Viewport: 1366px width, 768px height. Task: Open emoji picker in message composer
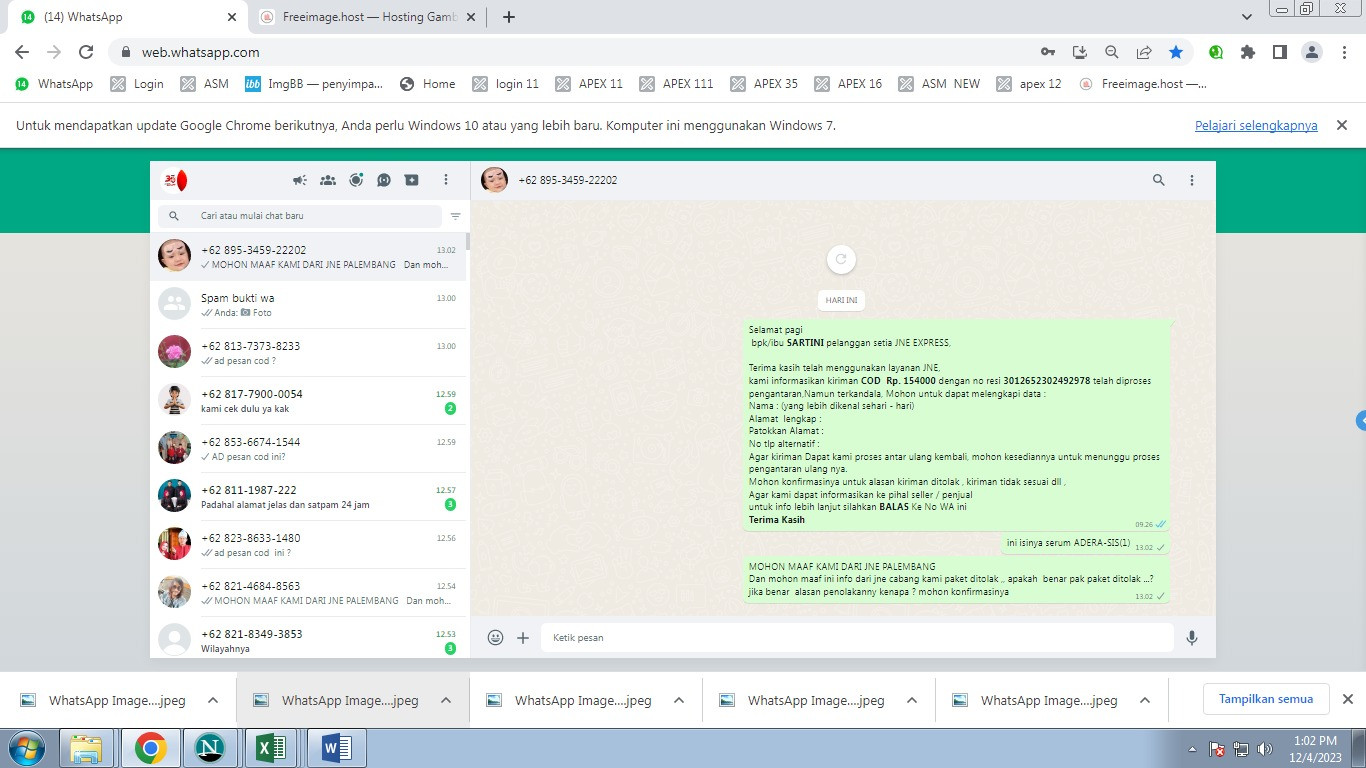pos(495,637)
